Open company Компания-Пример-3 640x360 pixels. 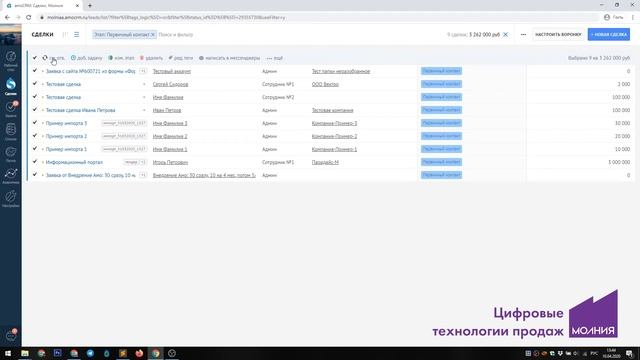[334, 123]
